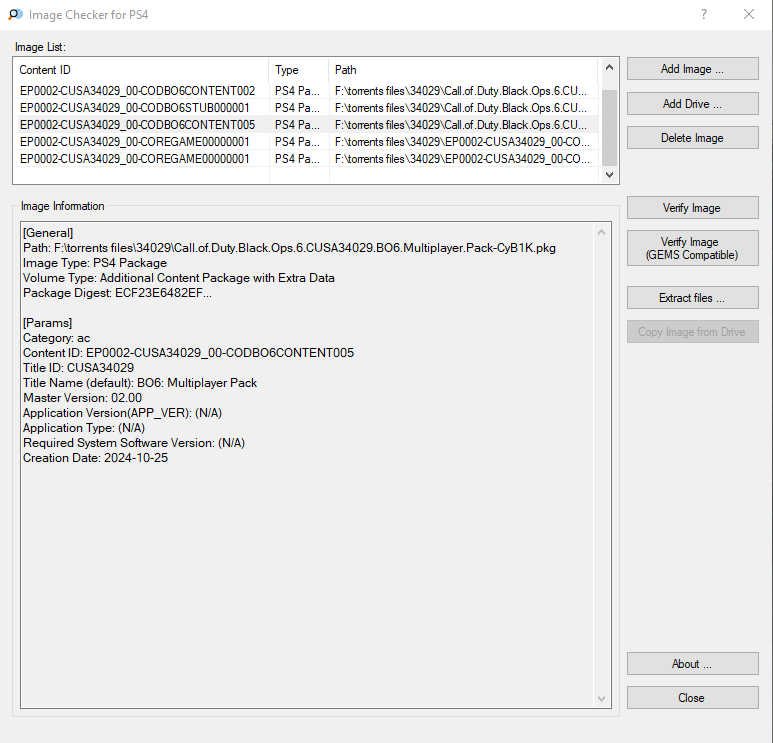Click the Category: ac line

(x=57, y=338)
